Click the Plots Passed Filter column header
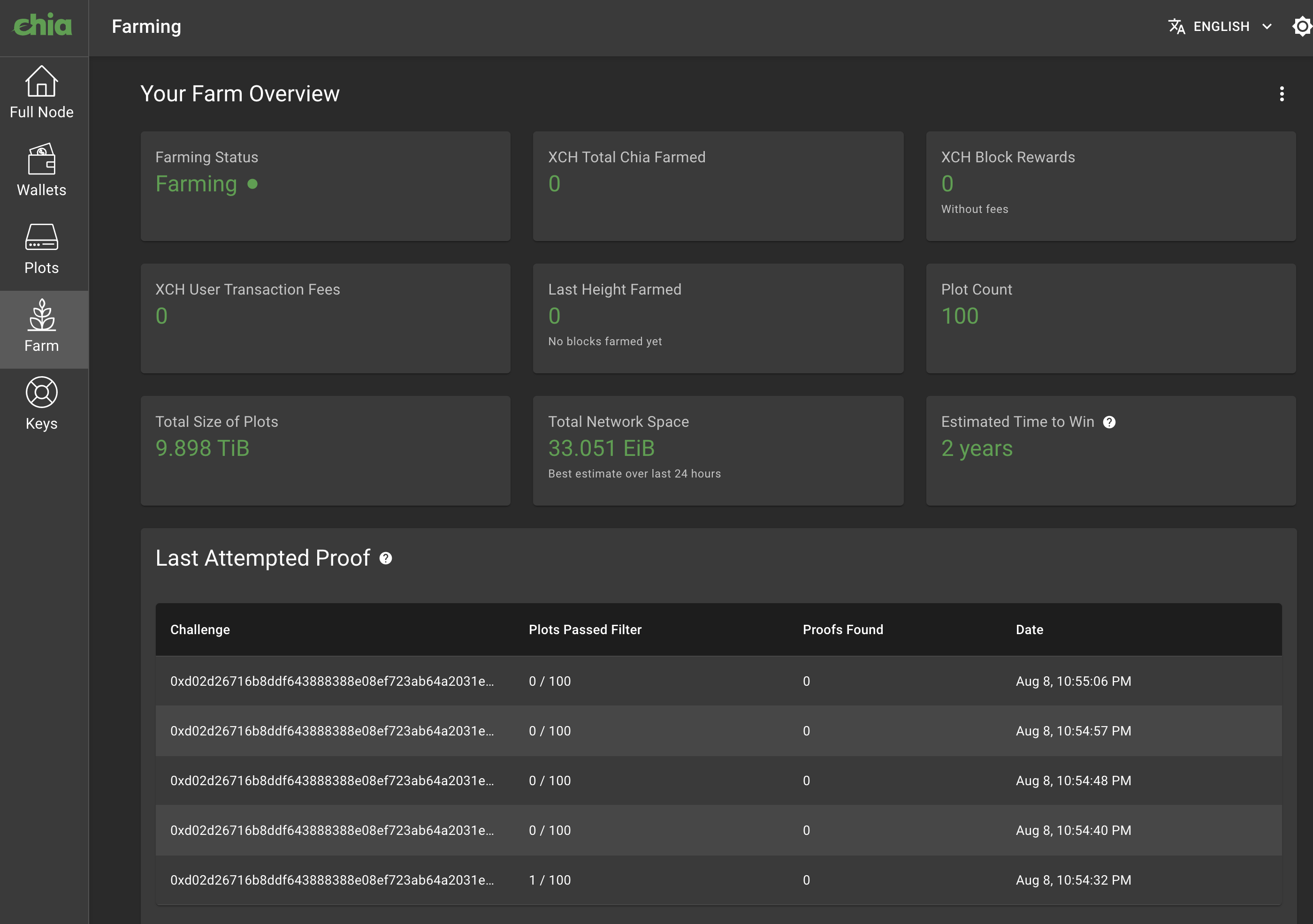 [x=585, y=630]
